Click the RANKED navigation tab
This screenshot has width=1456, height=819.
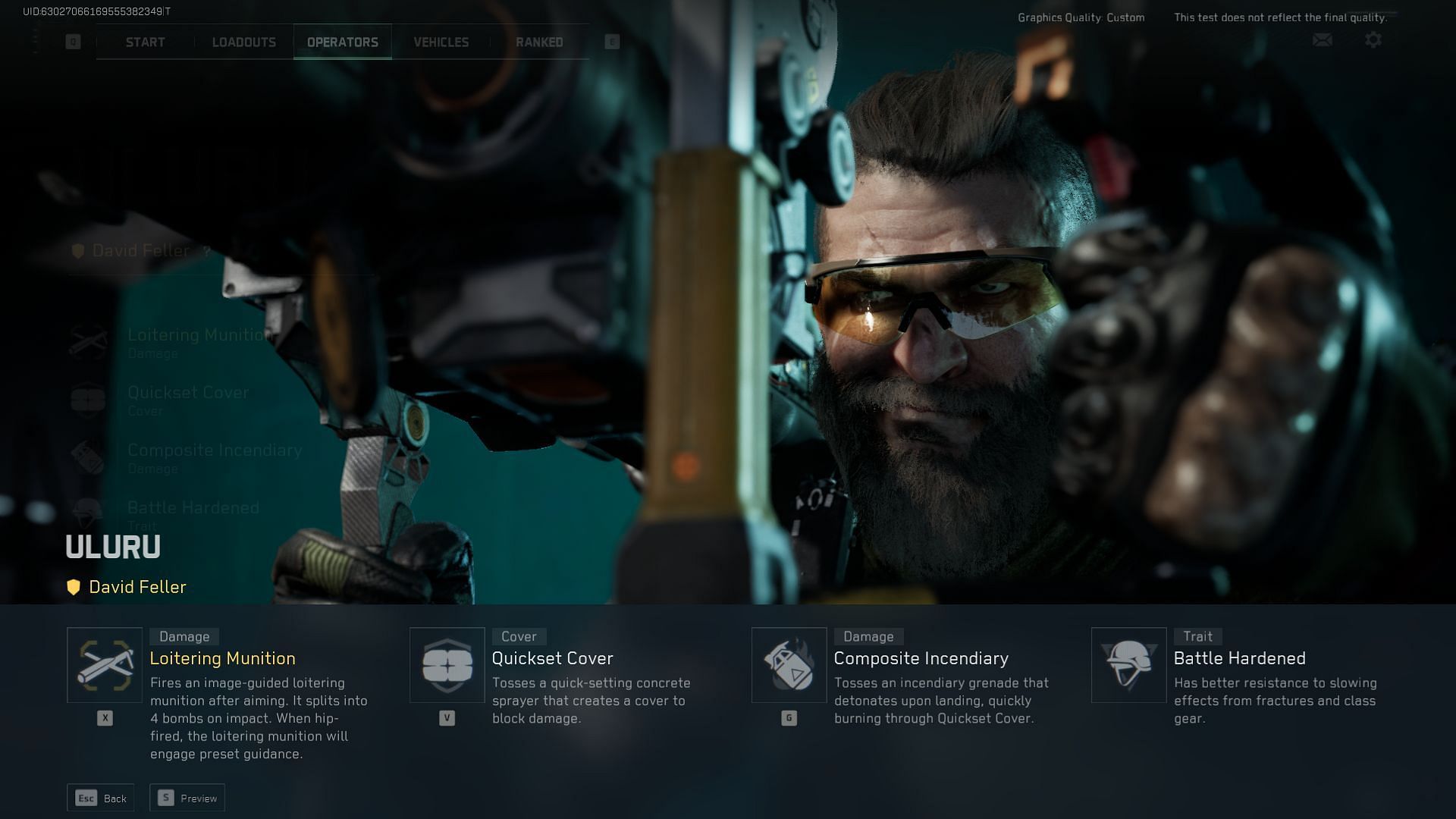tap(539, 41)
